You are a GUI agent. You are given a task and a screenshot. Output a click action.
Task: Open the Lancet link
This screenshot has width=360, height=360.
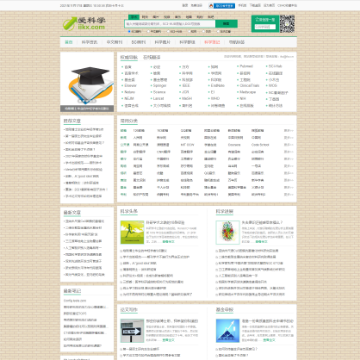pos(158,99)
